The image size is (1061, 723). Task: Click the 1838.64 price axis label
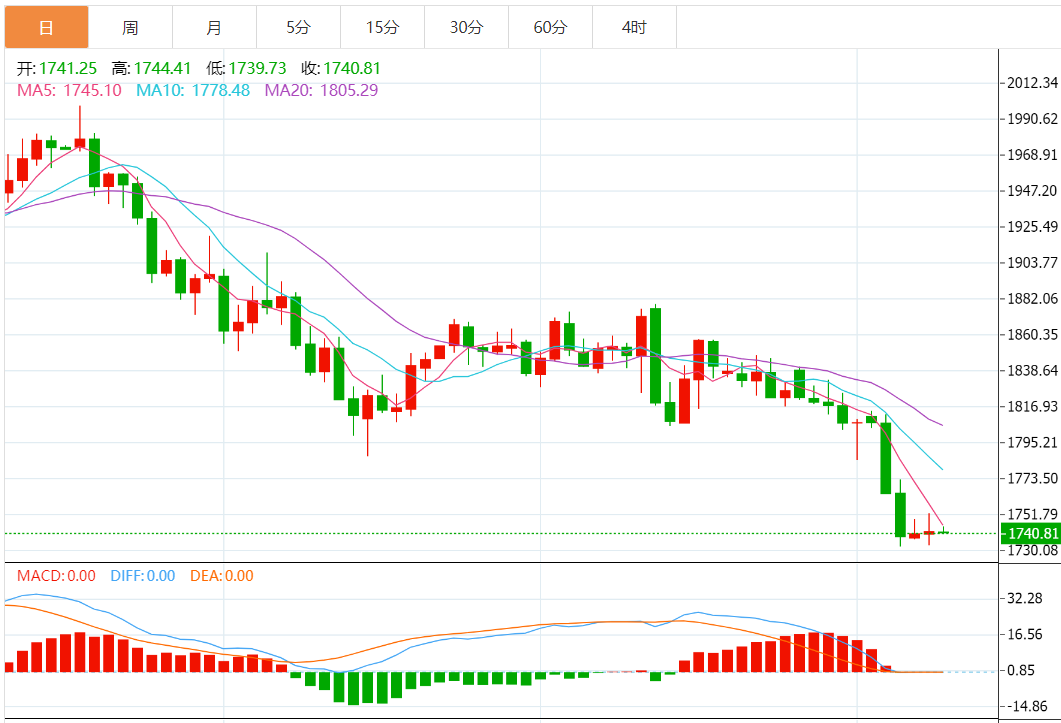click(1033, 370)
